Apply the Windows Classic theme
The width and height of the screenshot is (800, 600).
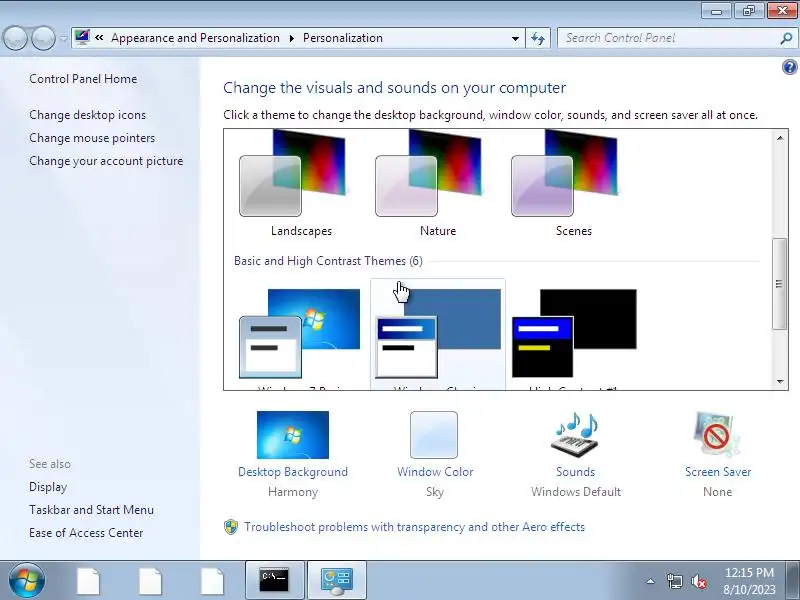point(438,334)
